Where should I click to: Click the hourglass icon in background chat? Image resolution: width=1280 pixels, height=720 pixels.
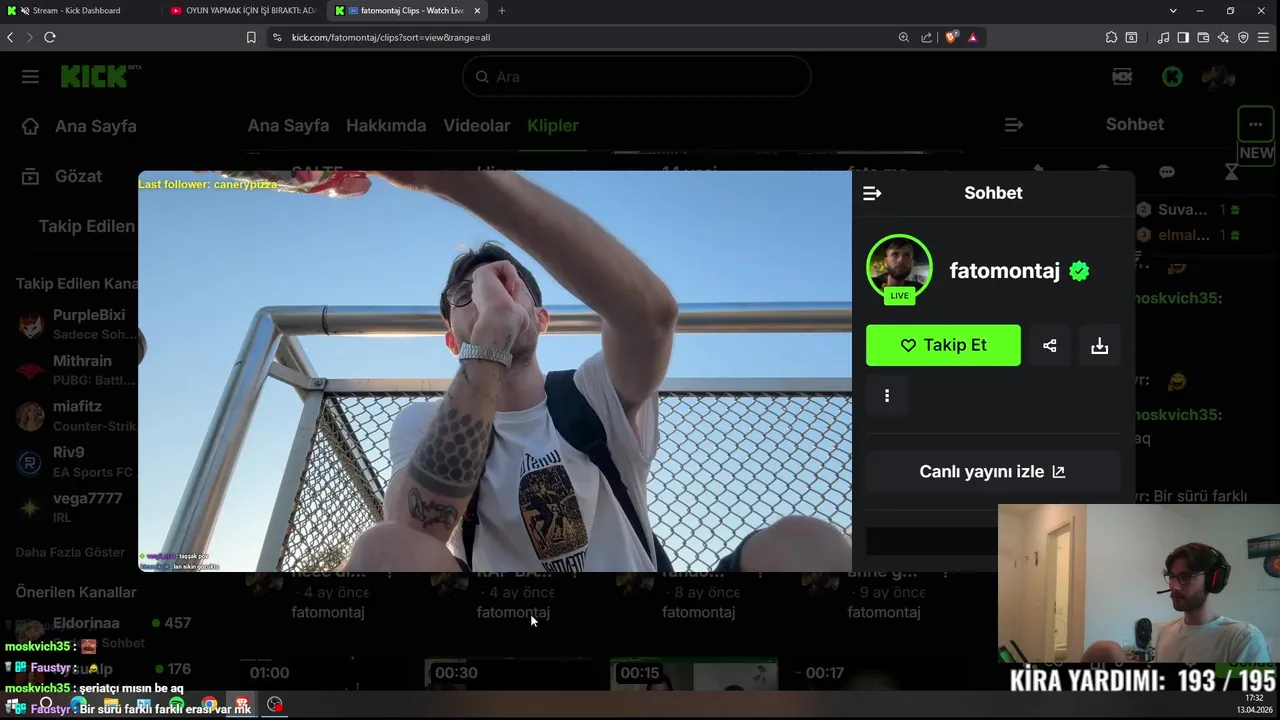pos(1231,172)
